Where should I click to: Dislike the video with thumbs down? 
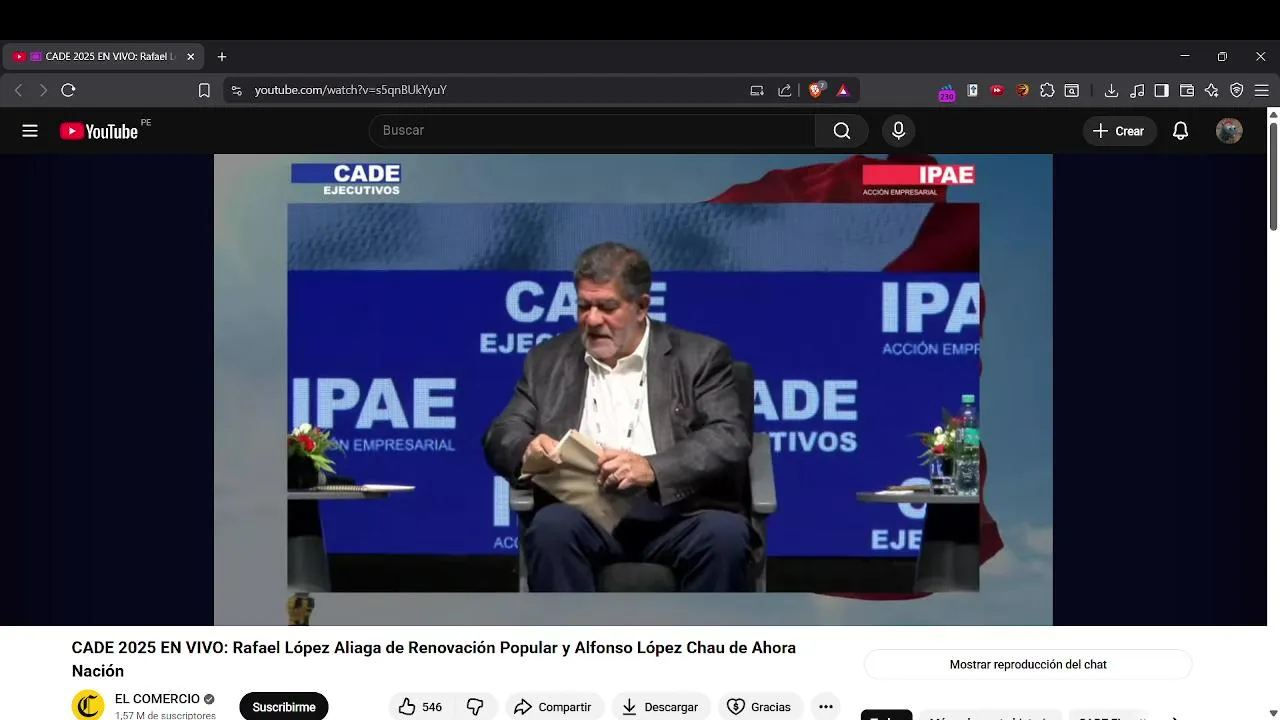pos(475,707)
